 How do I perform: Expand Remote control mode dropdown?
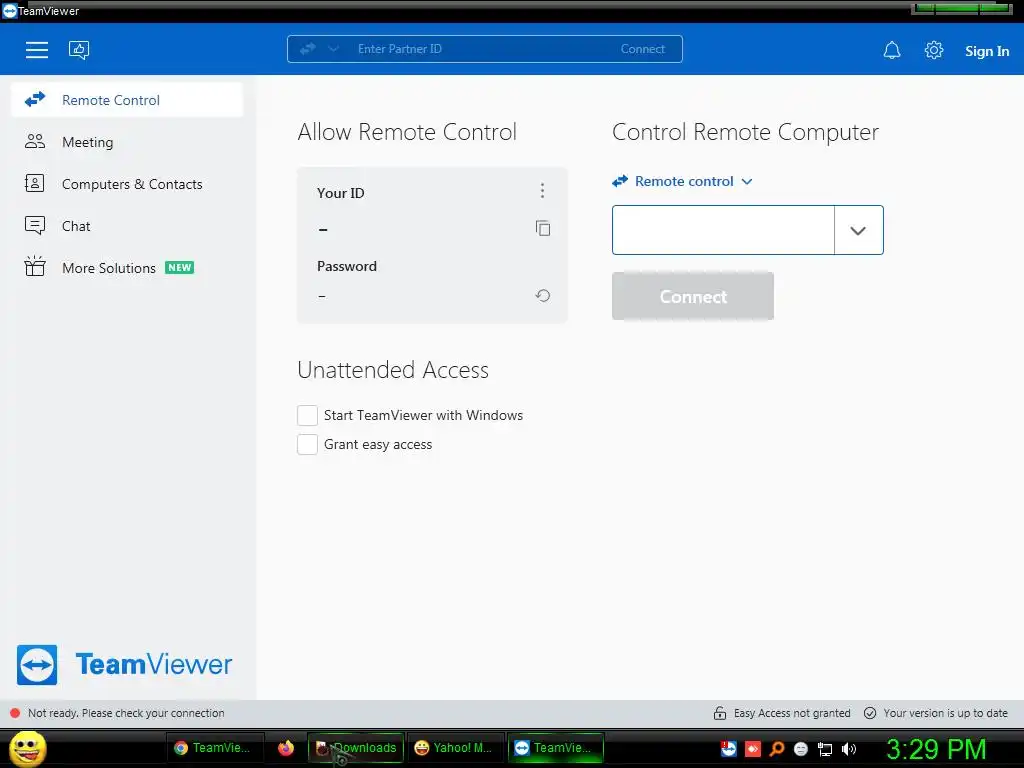682,182
